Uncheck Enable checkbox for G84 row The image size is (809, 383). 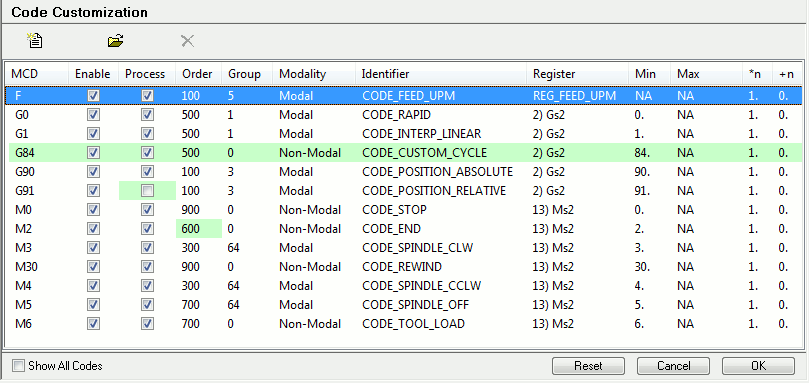(93, 153)
